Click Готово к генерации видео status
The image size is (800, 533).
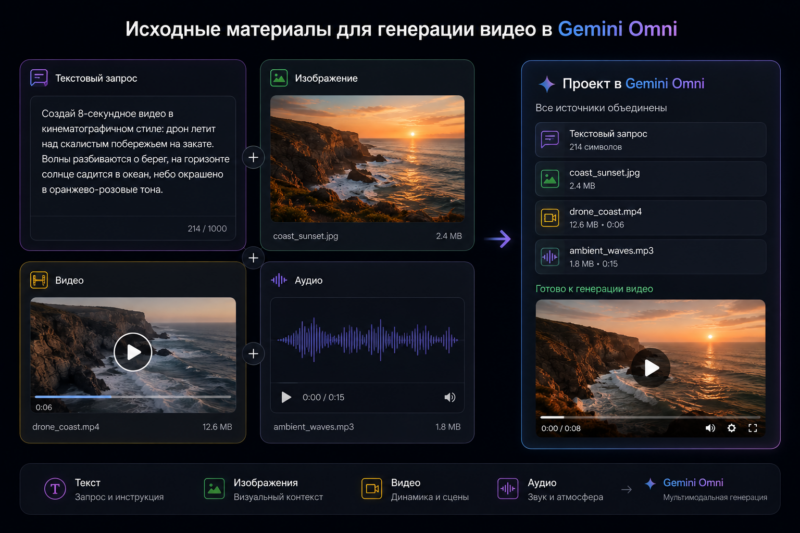pyautogui.click(x=594, y=289)
